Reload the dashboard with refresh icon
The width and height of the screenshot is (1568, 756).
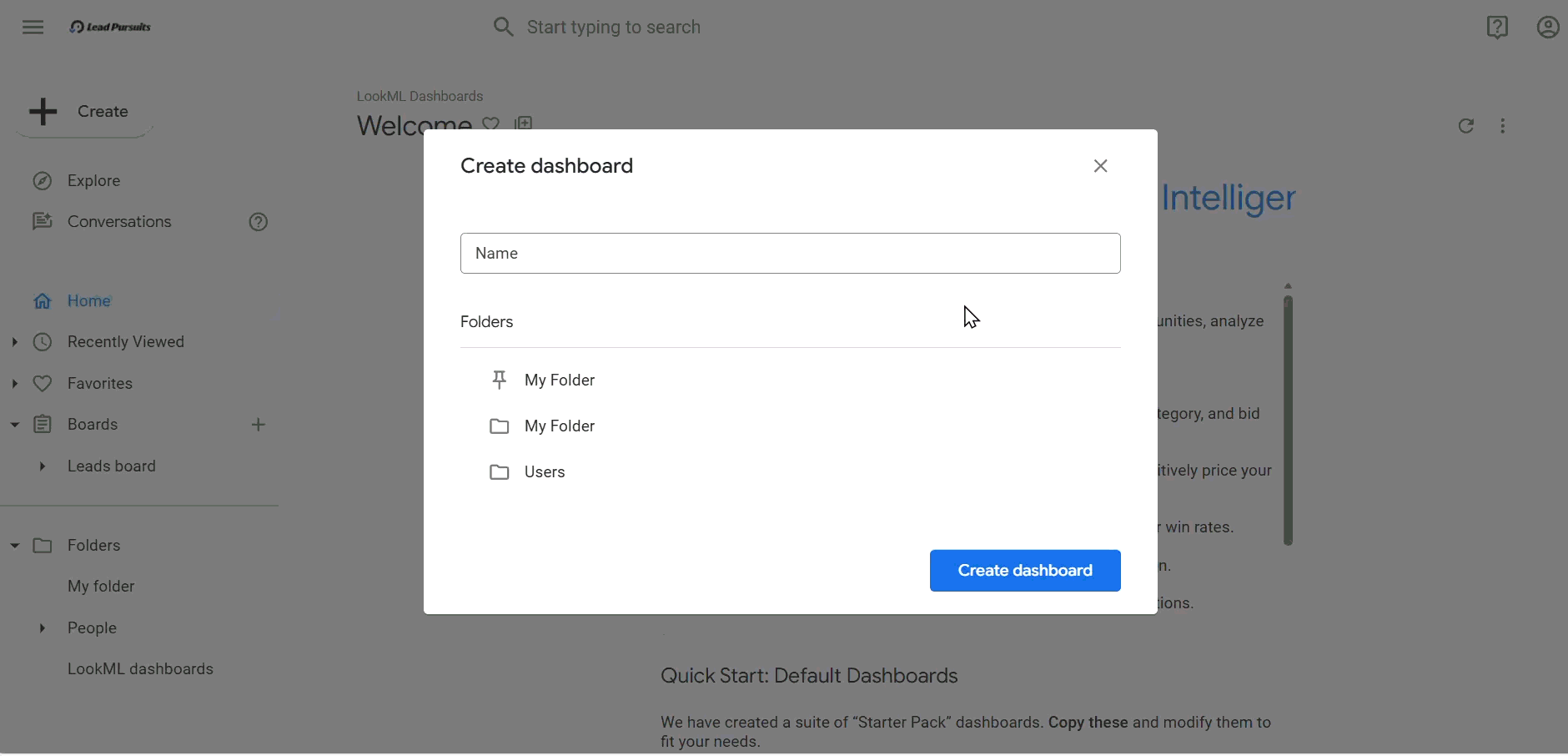point(1466,126)
